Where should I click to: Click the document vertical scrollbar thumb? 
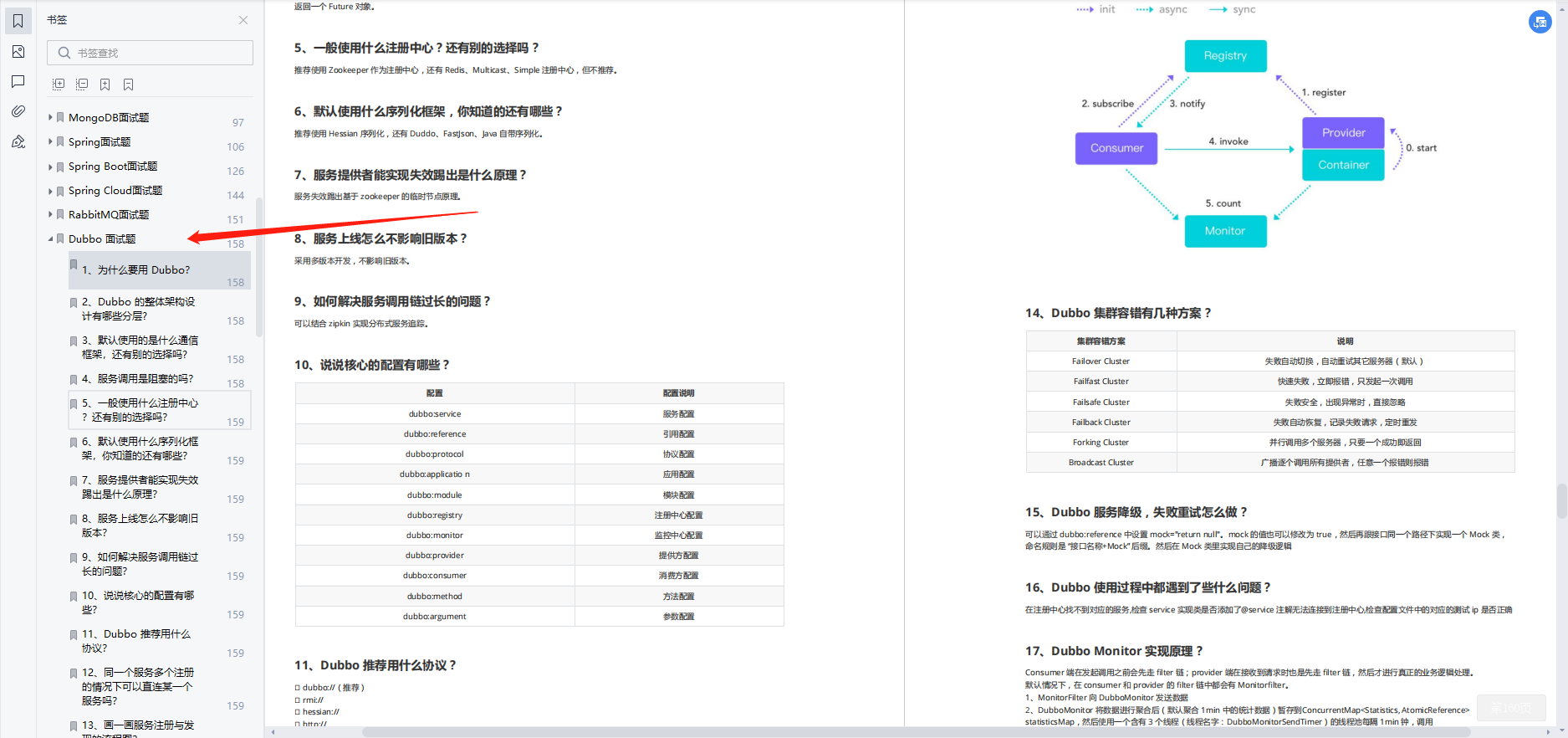1561,500
